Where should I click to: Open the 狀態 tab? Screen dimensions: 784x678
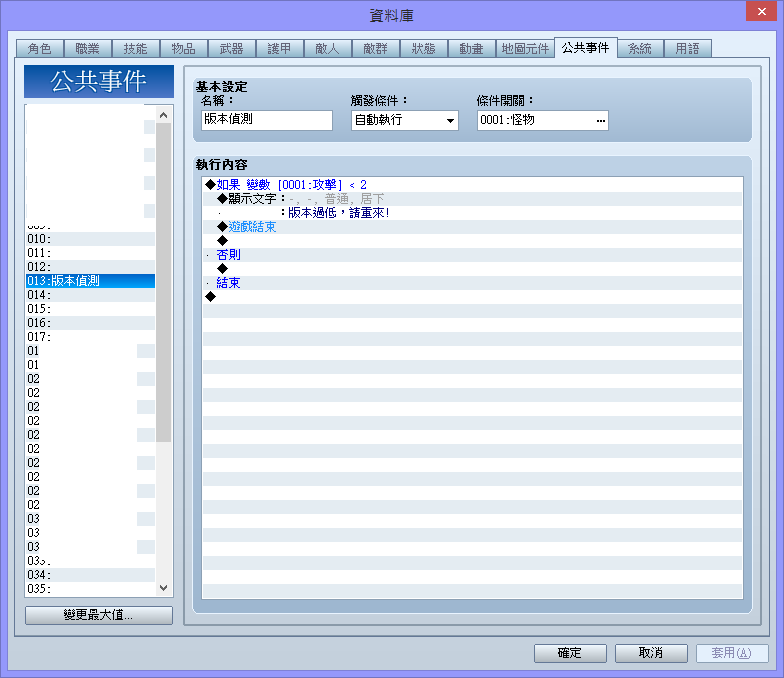point(424,48)
